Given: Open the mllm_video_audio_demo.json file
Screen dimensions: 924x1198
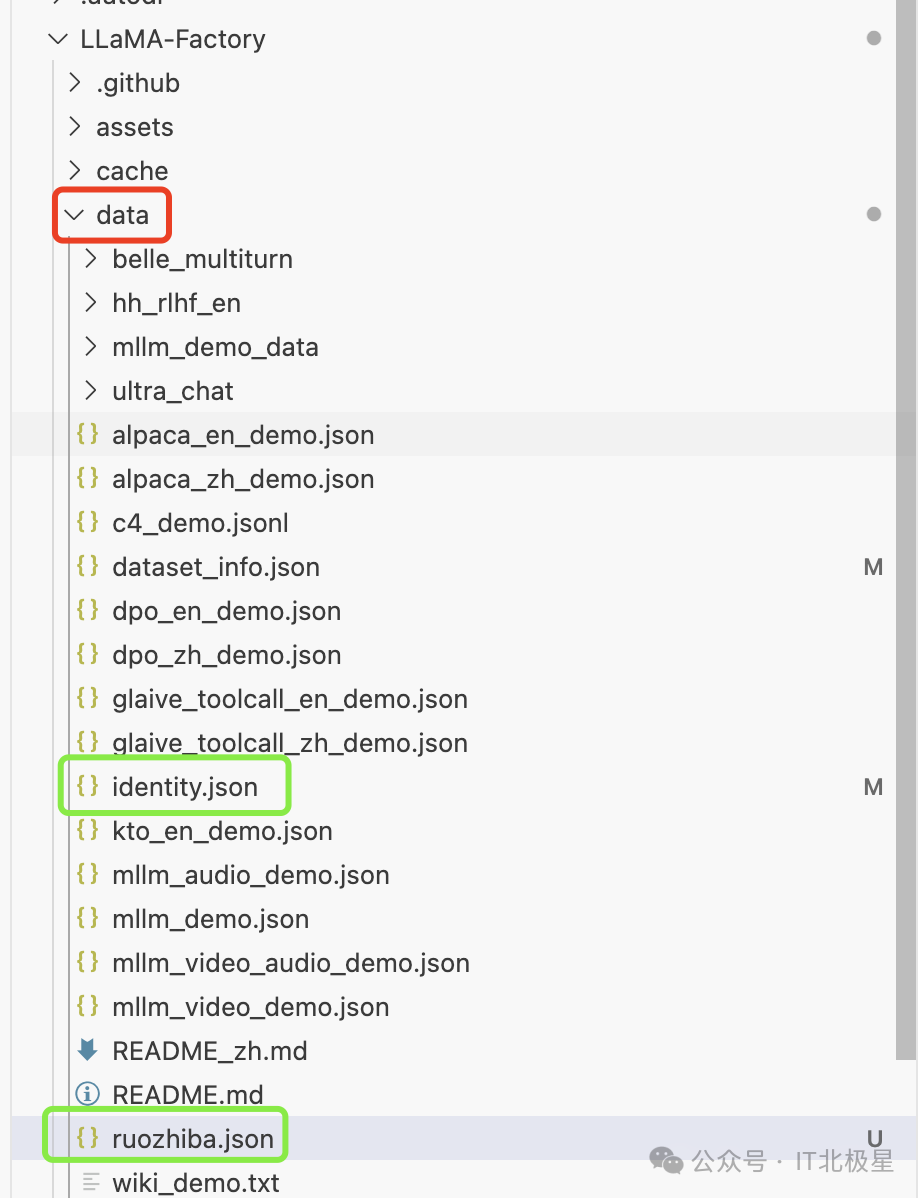Looking at the screenshot, I should 290,963.
